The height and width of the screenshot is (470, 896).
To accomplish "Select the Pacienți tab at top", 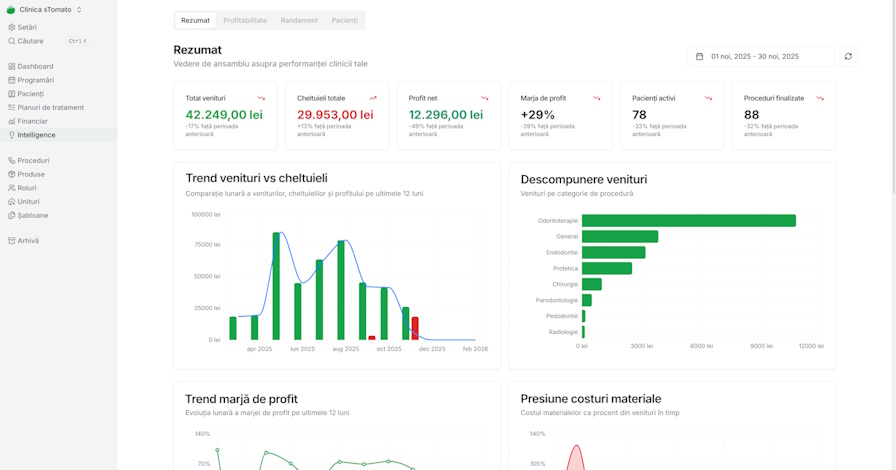I will coord(344,20).
